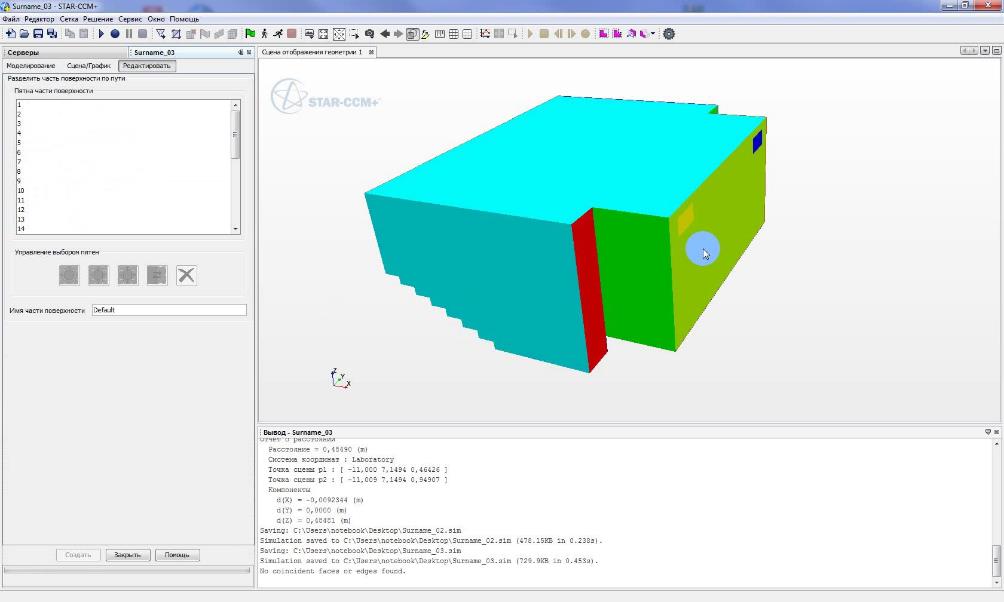The image size is (1004, 602).
Task: Open dropdown arrow next to magenta cube icon
Action: tap(654, 34)
